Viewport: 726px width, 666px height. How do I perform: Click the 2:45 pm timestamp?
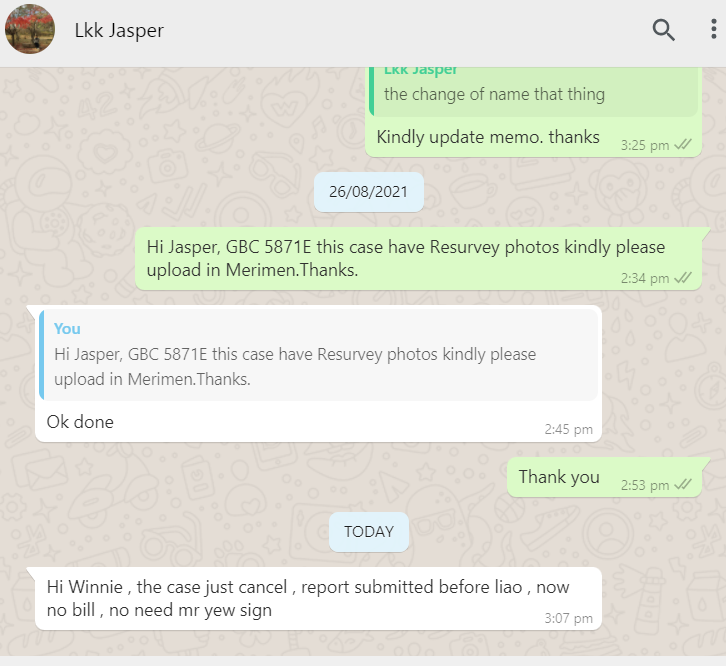[569, 429]
